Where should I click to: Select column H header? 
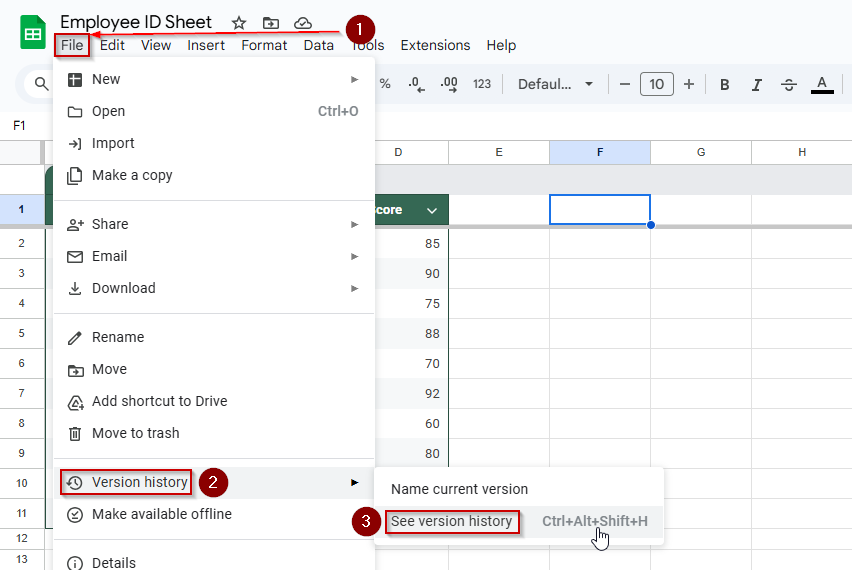pyautogui.click(x=802, y=153)
